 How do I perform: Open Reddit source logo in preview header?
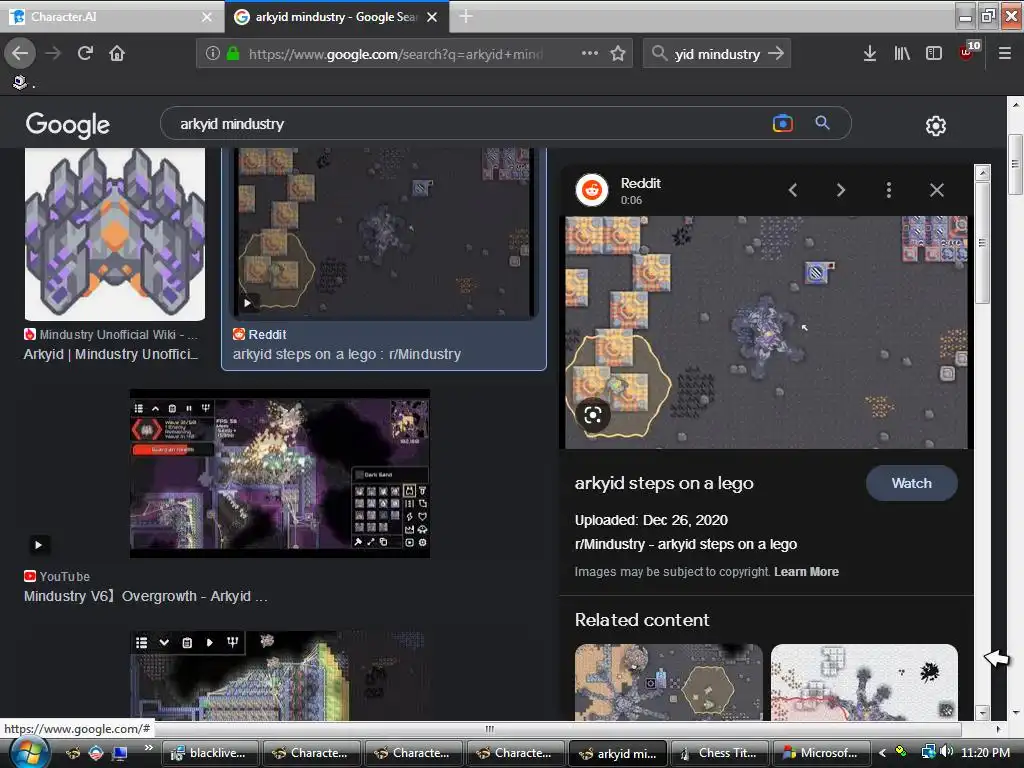592,190
